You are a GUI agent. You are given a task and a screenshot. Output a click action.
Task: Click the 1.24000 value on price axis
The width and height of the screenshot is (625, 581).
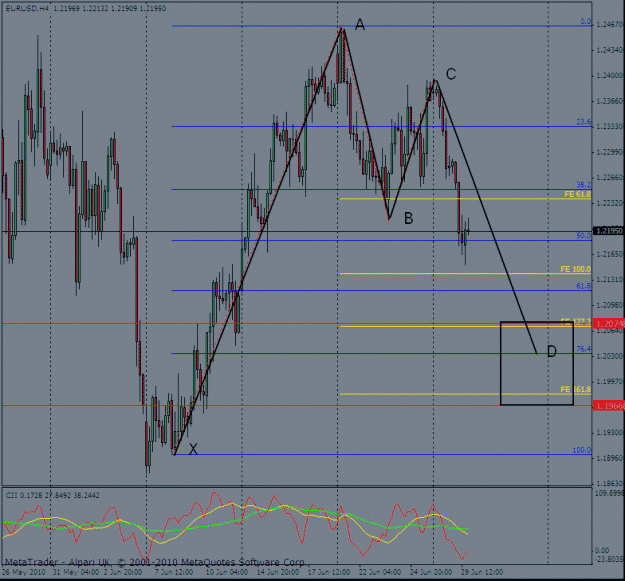point(609,76)
